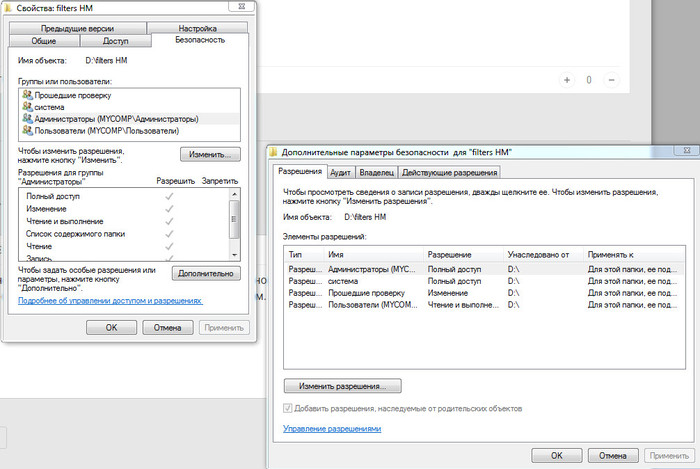The image size is (700, 469).
Task: Click the Изменить разрешения... button
Action: click(x=342, y=386)
